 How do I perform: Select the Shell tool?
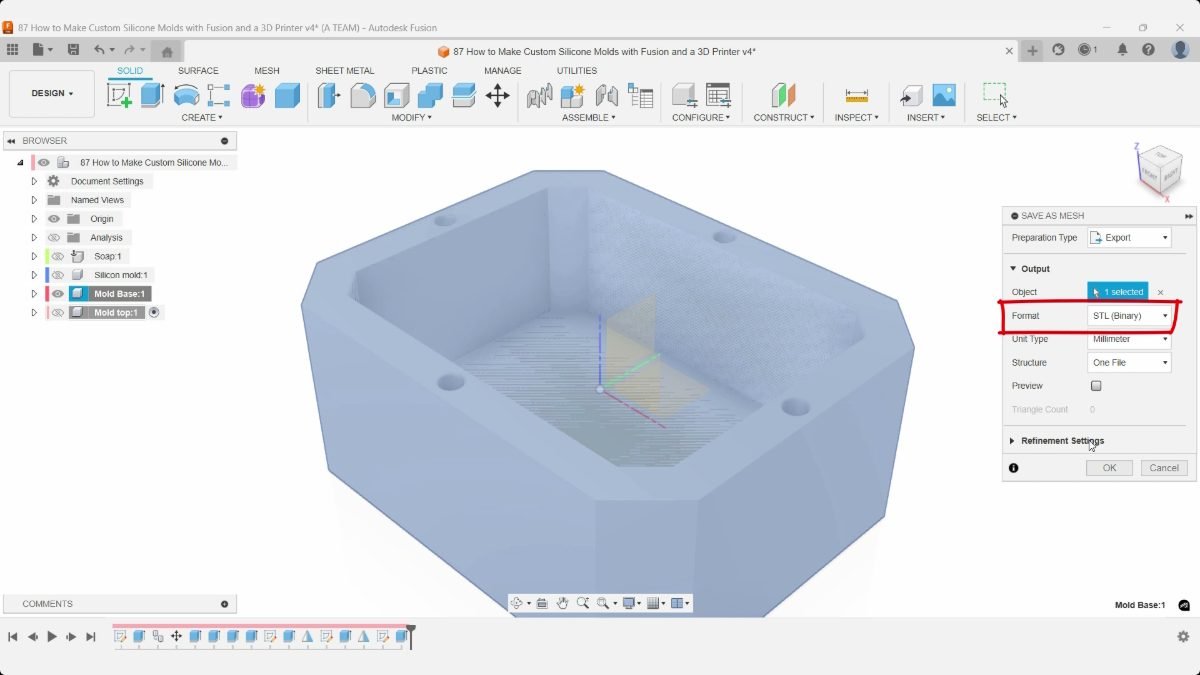(397, 95)
